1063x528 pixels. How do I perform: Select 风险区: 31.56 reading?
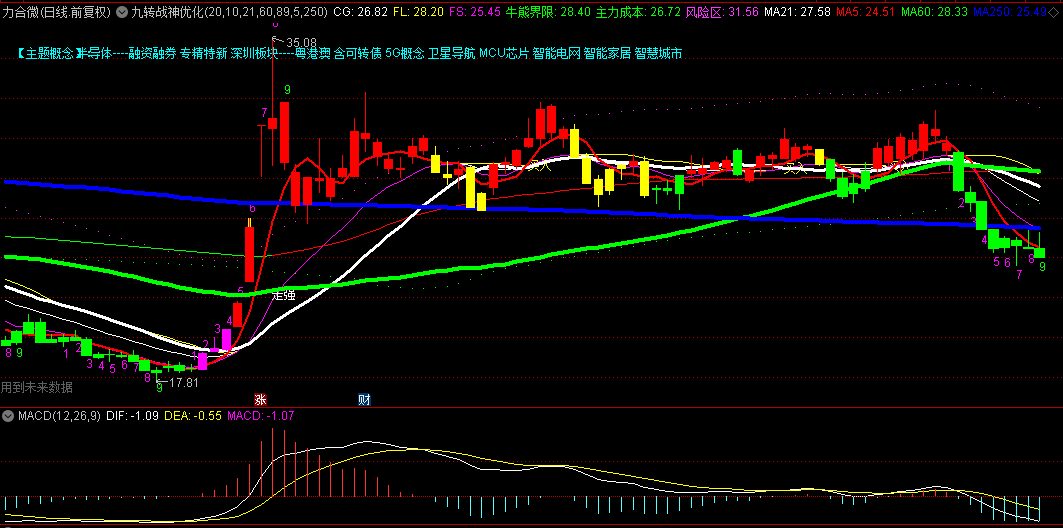722,12
